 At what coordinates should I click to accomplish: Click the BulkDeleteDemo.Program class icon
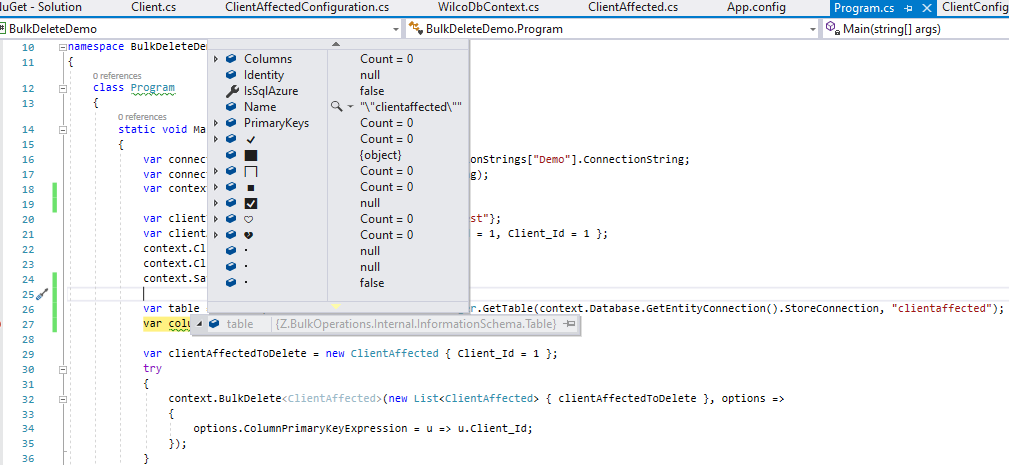point(415,29)
